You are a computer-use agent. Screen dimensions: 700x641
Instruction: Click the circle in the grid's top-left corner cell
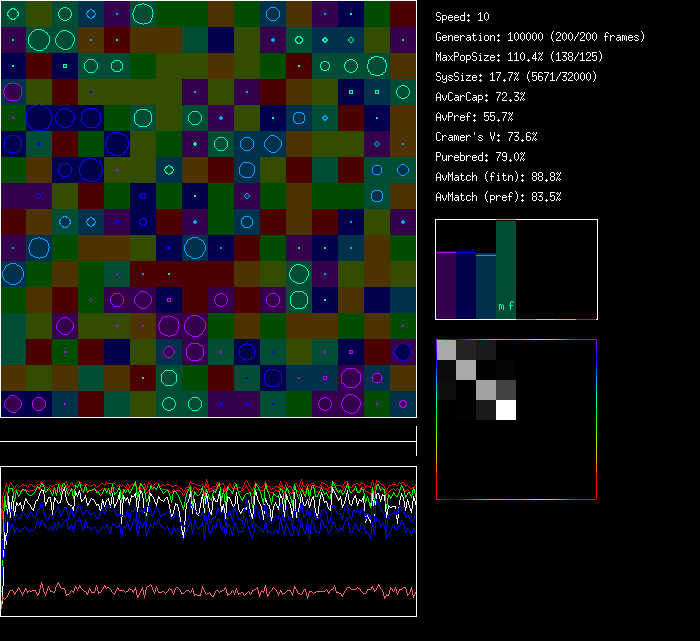coord(13,13)
